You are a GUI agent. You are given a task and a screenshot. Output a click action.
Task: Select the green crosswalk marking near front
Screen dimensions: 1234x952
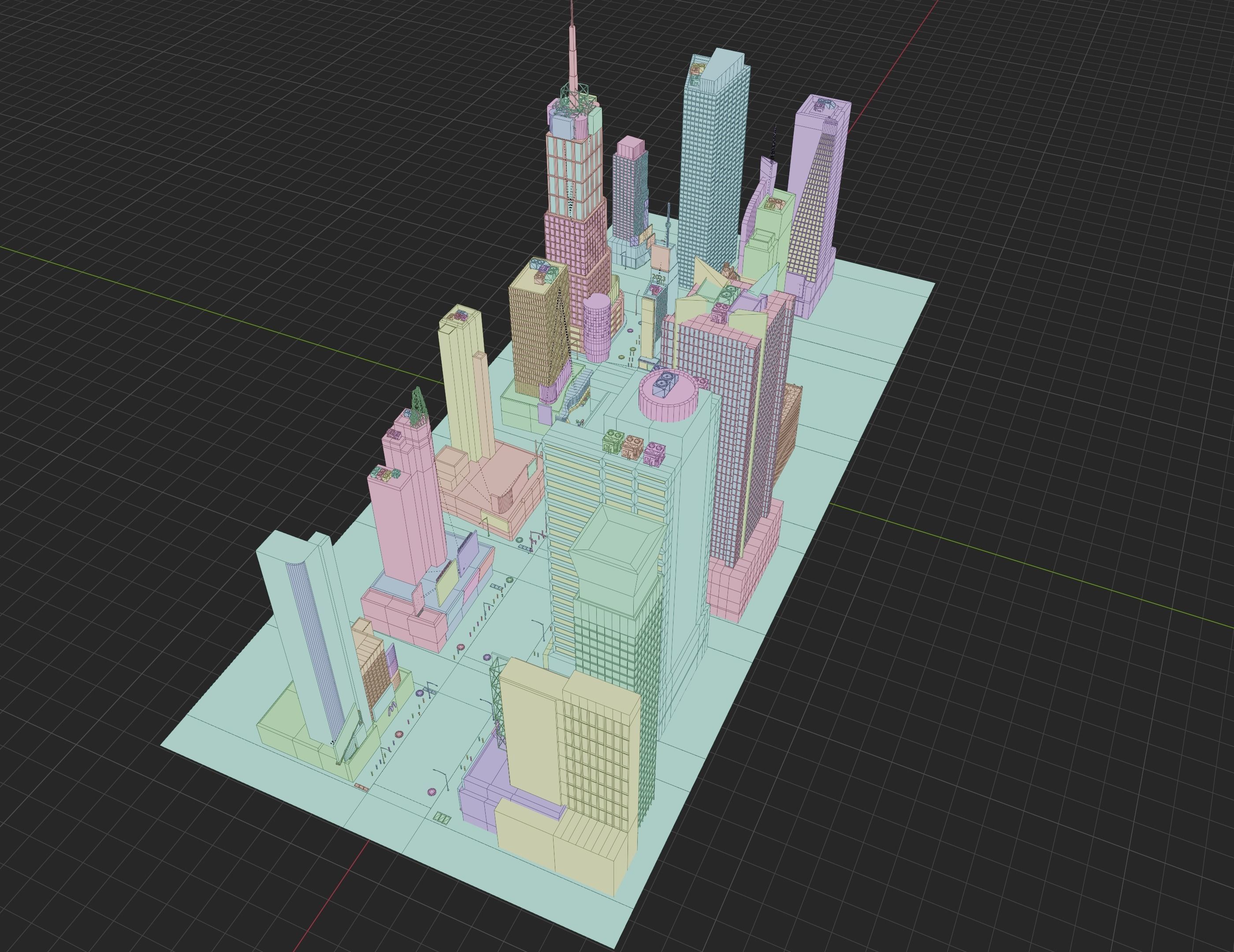(442, 818)
